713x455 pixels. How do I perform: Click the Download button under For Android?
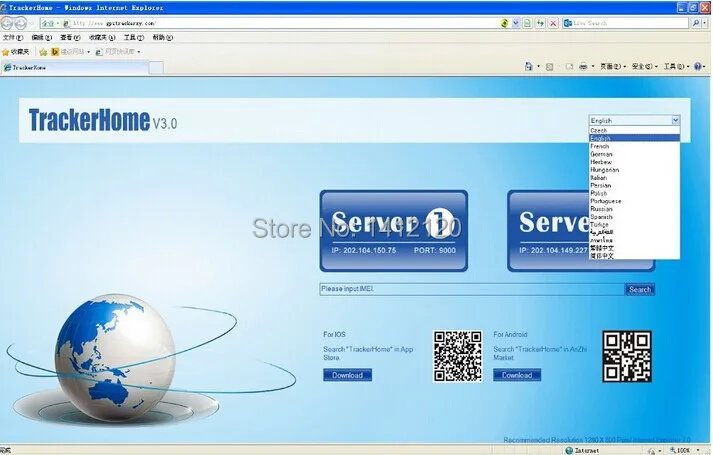[x=517, y=375]
